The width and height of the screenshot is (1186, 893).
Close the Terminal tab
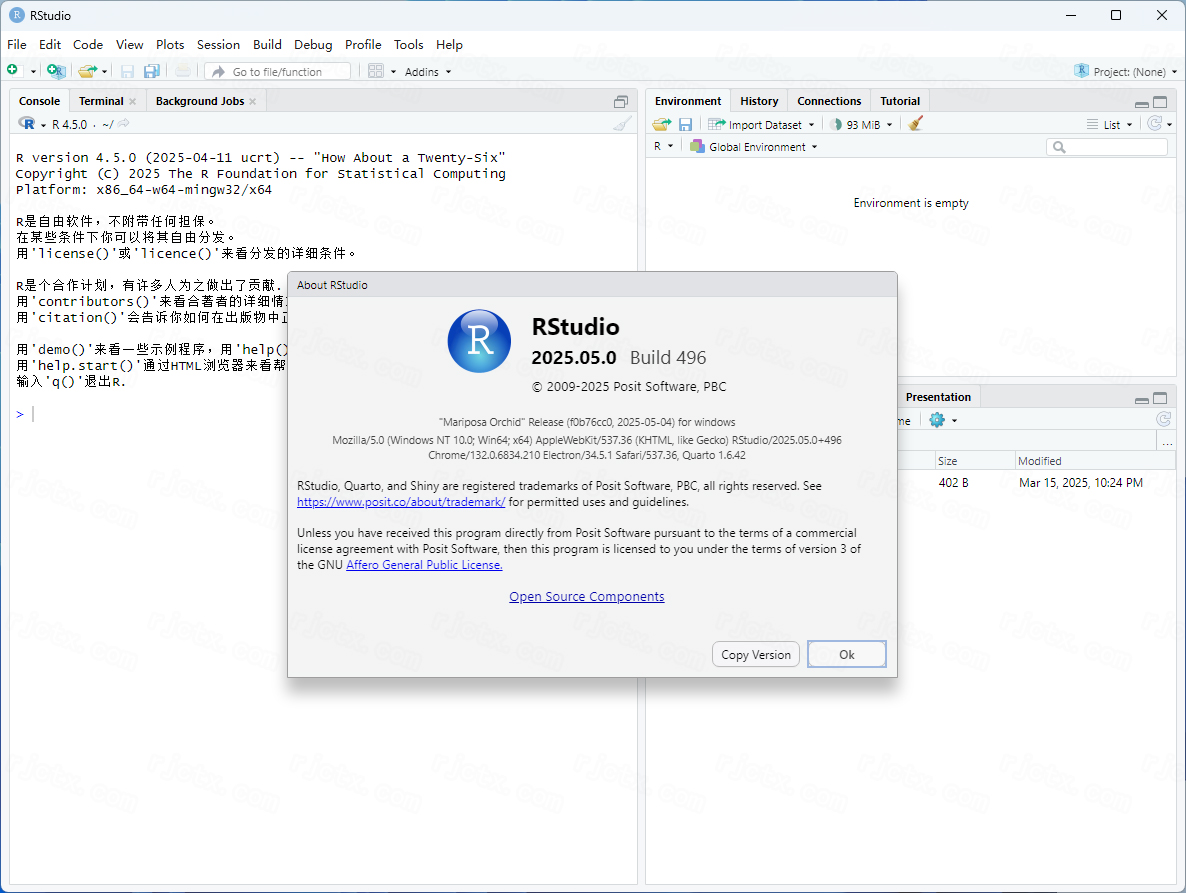(x=132, y=101)
